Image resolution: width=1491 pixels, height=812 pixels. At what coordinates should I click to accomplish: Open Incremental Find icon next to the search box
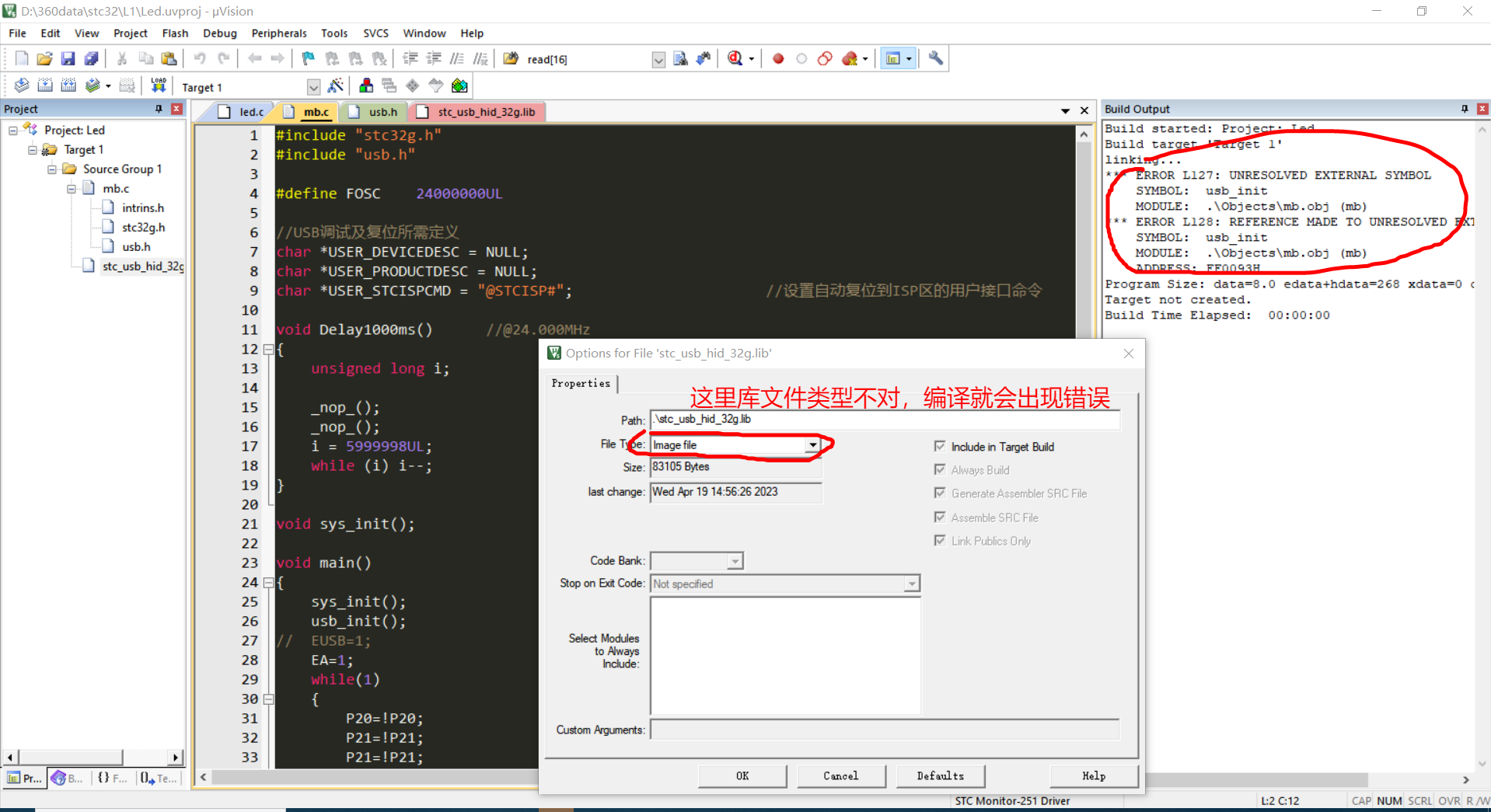click(704, 59)
